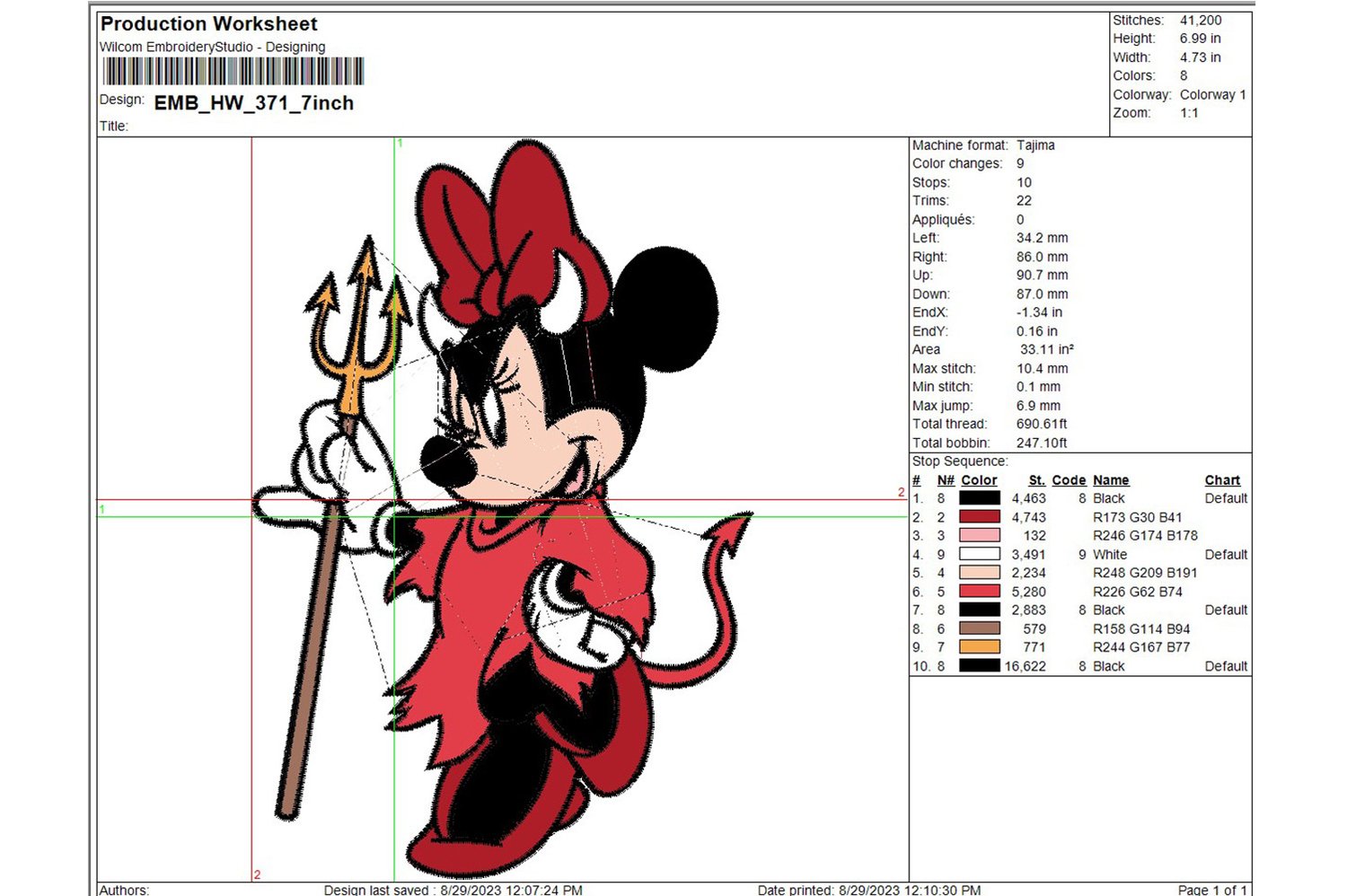The width and height of the screenshot is (1347, 896).
Task: Select the thread name "R246 G174 B178"
Action: point(1145,536)
